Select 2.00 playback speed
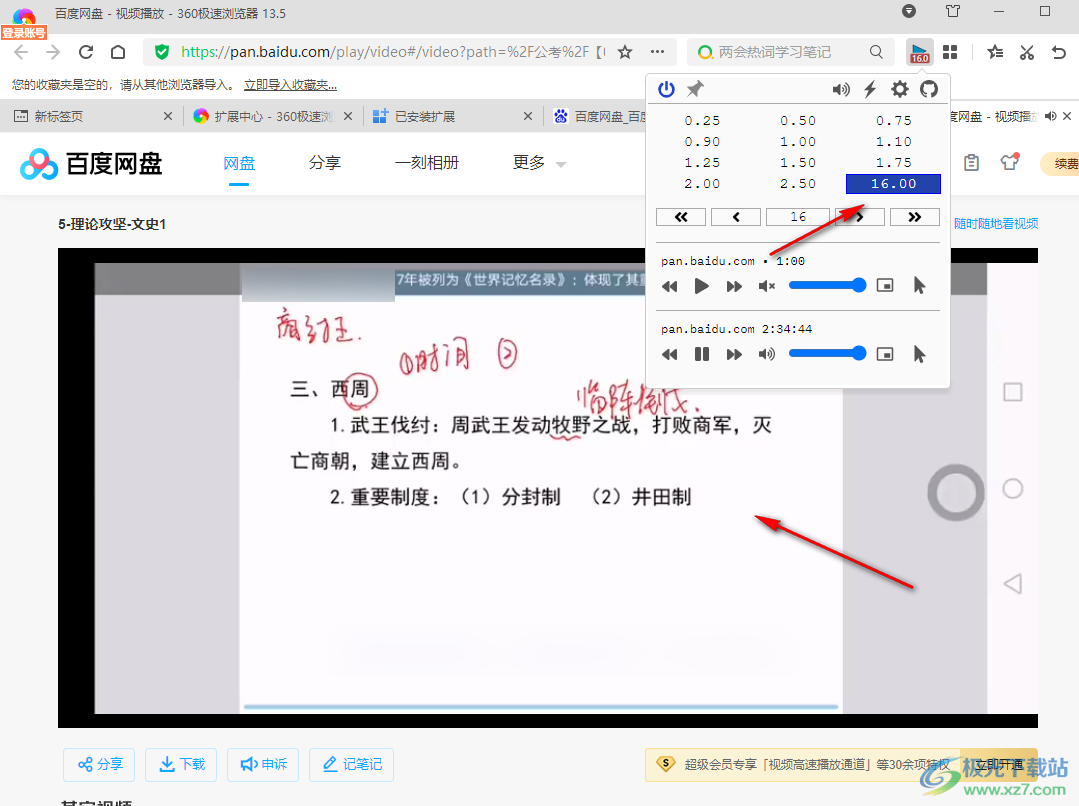Image resolution: width=1079 pixels, height=806 pixels. point(702,184)
